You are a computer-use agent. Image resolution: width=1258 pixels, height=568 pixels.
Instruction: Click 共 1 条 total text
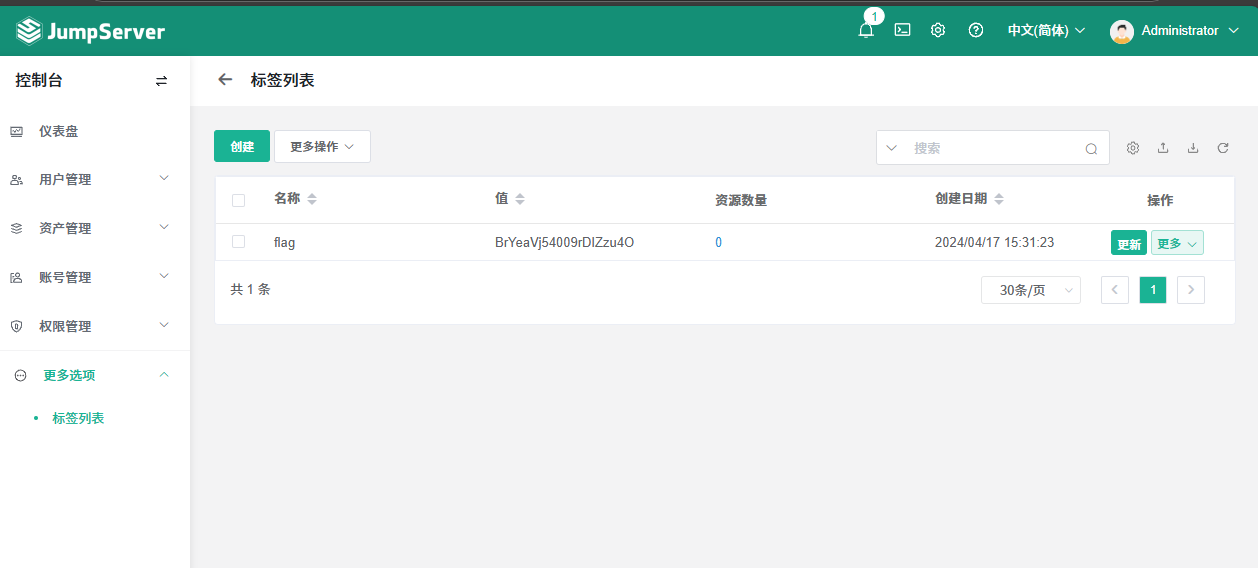[250, 289]
